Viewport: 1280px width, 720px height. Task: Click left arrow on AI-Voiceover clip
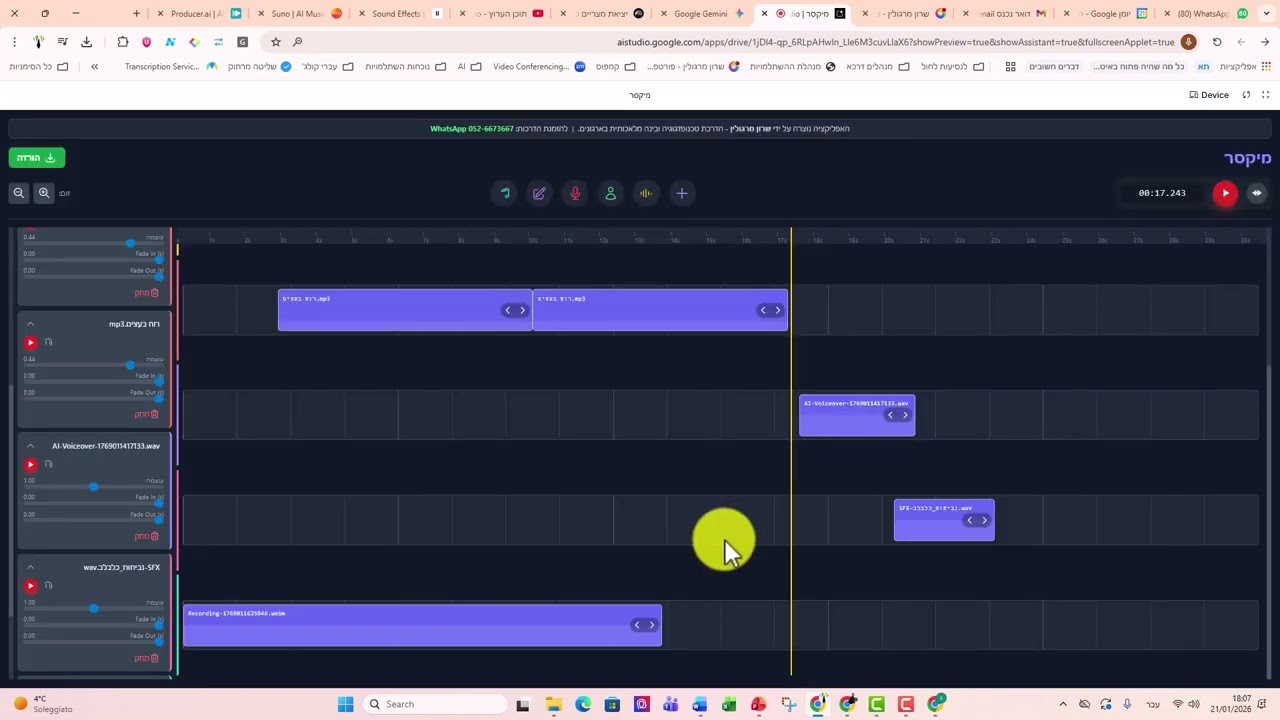[890, 415]
